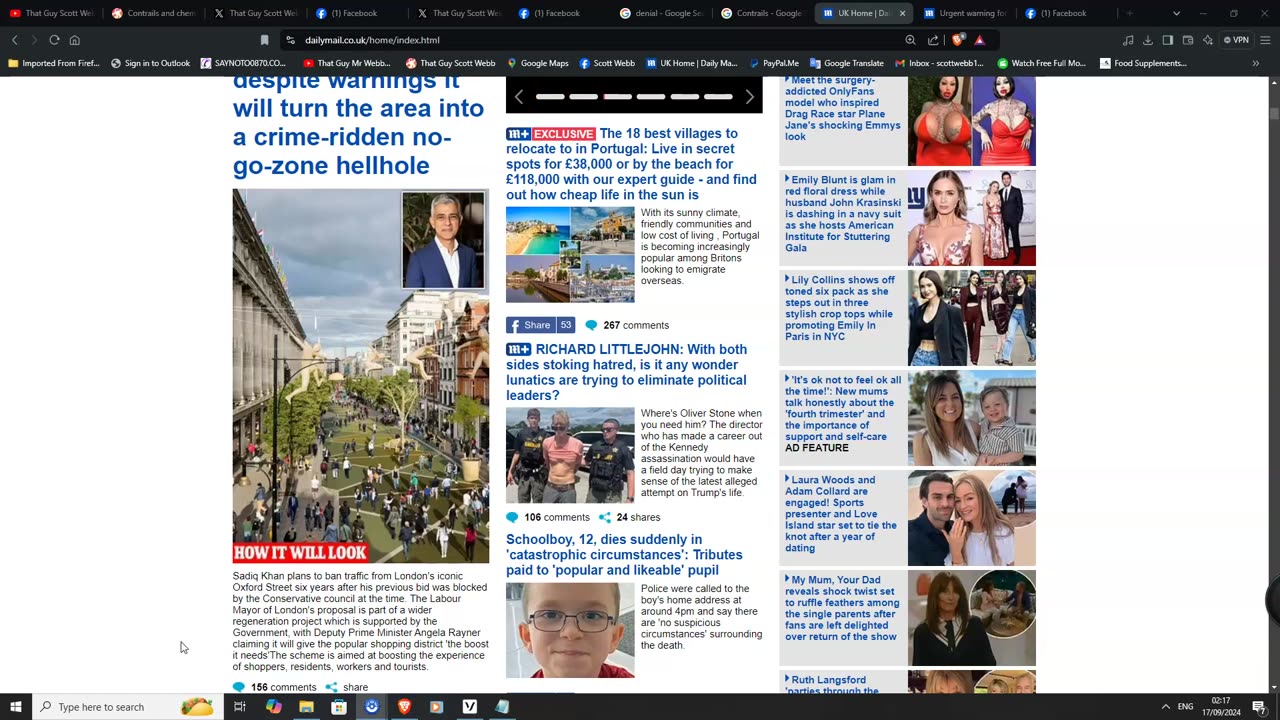The height and width of the screenshot is (720, 1280).
Task: Open Imported From Firefox bookmarks folder
Action: [54, 63]
